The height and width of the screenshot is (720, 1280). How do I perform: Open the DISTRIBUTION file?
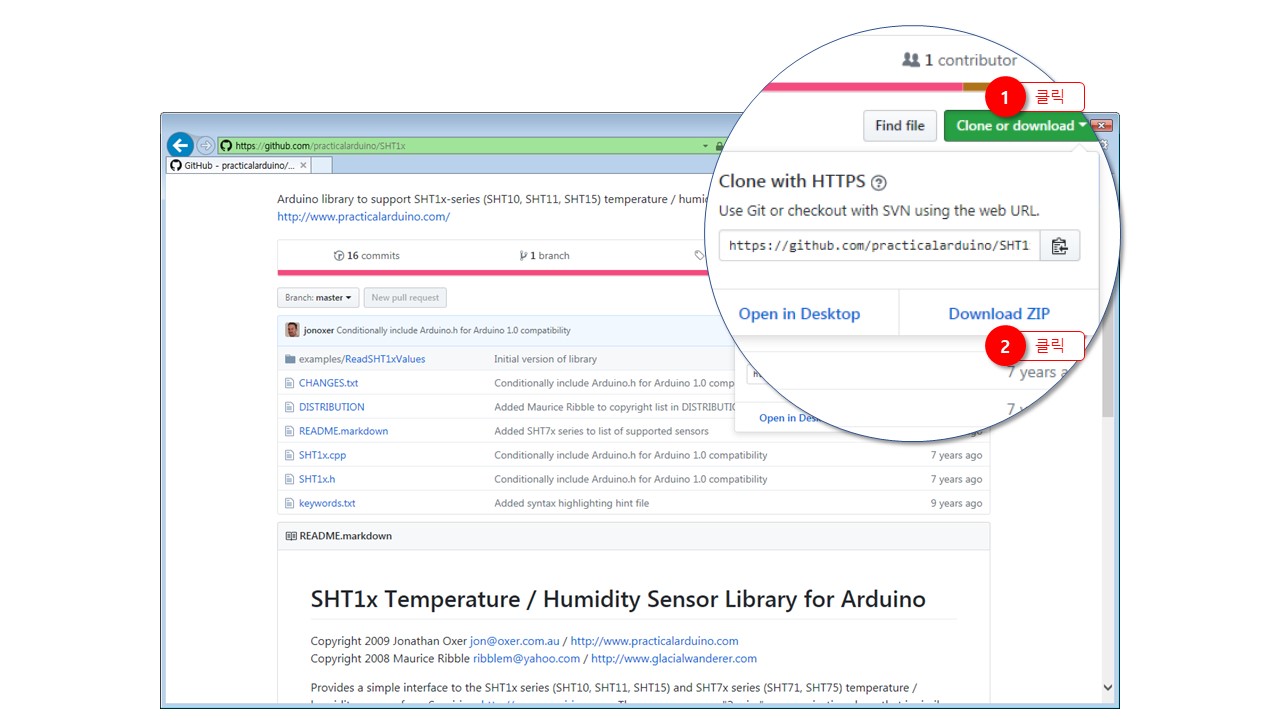(x=332, y=407)
